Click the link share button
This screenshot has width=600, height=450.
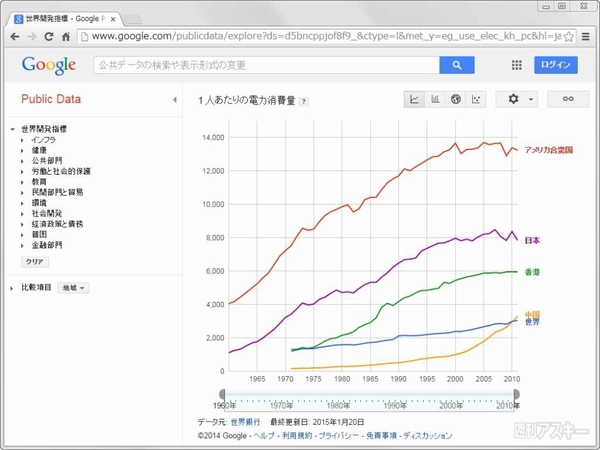[x=568, y=99]
